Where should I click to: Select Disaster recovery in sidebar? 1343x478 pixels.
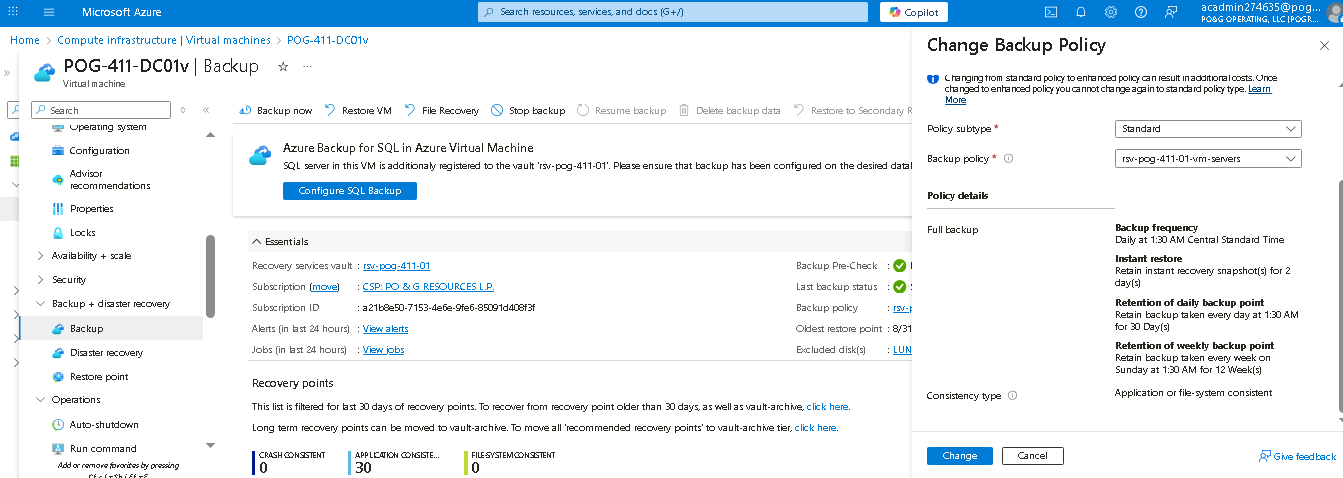[x=106, y=353]
